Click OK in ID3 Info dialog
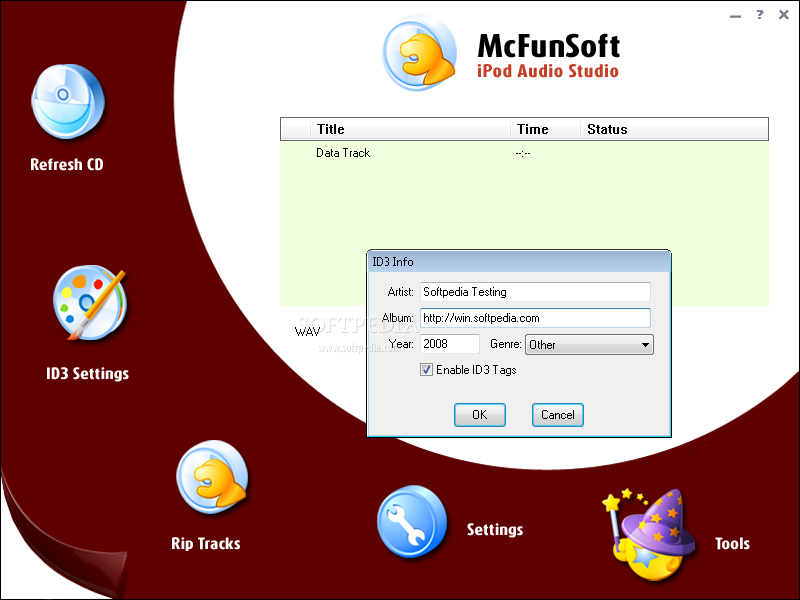This screenshot has height=600, width=800. [x=480, y=415]
